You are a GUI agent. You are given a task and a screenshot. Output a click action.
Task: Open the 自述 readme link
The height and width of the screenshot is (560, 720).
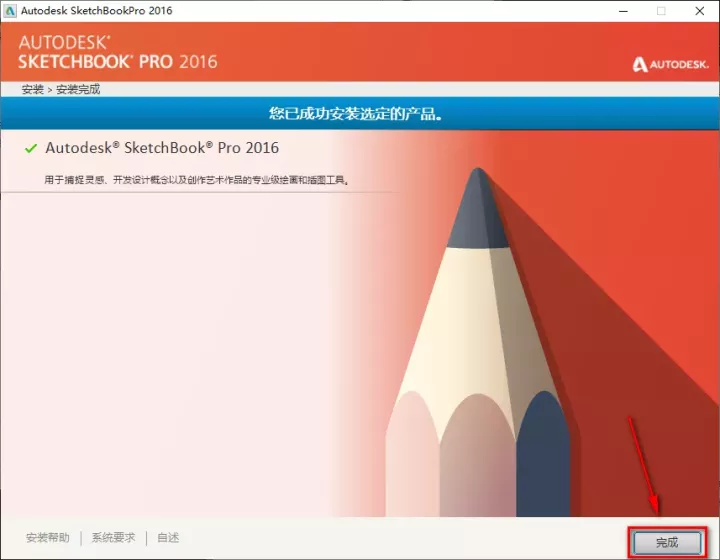tap(168, 538)
